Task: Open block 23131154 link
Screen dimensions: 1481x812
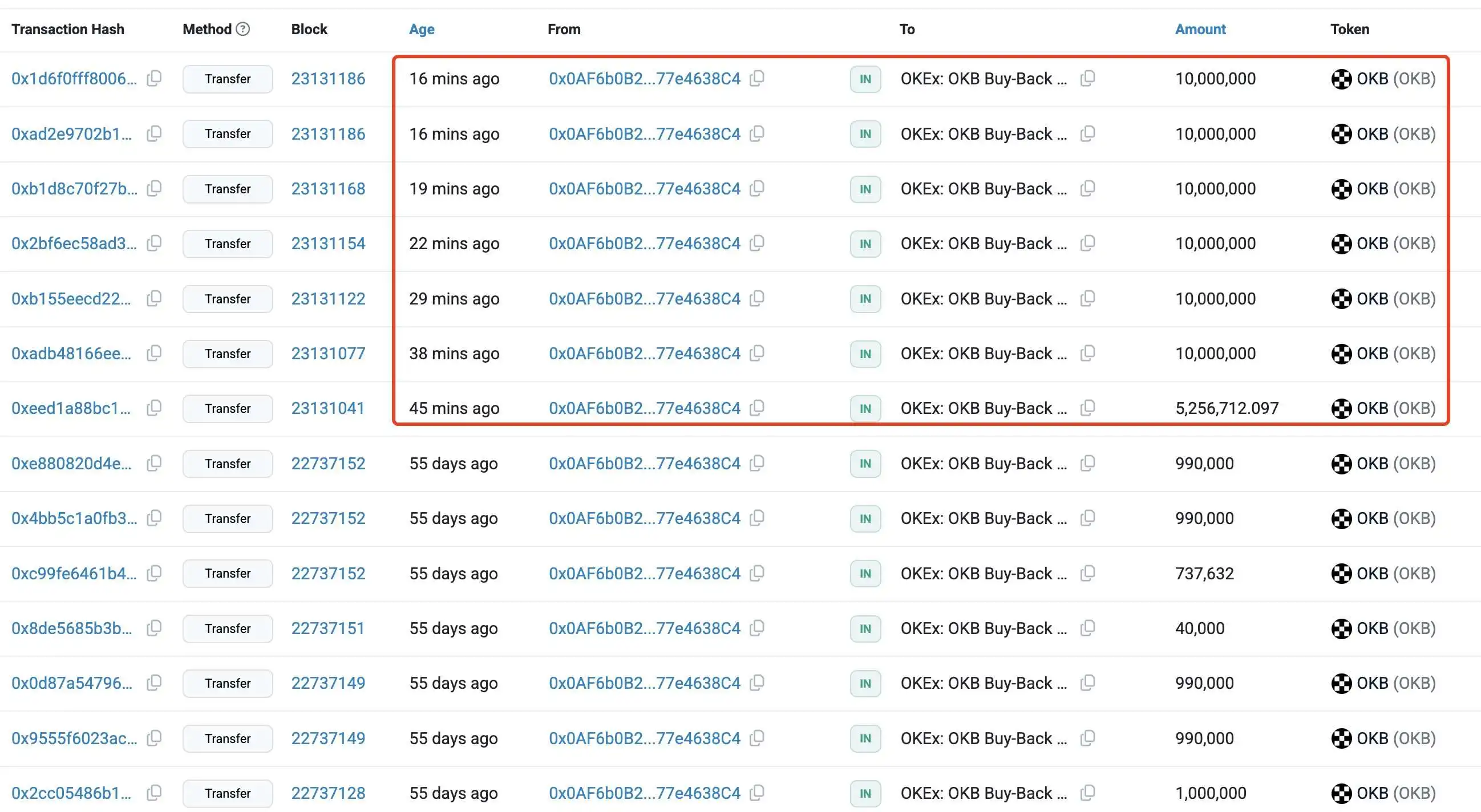Action: [327, 243]
